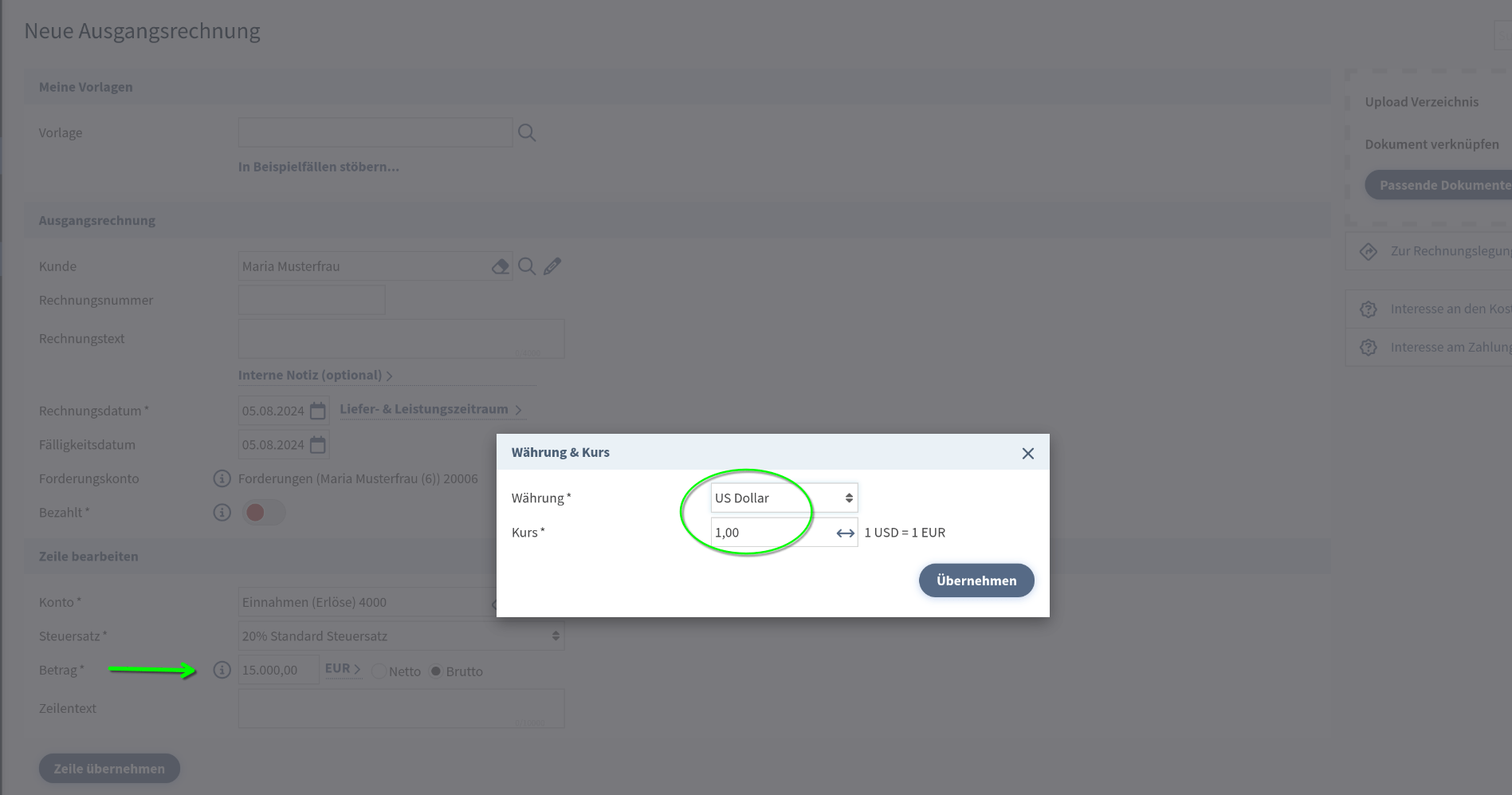Viewport: 1512px width, 795px height.
Task: Click into the Kurs input field
Action: pyautogui.click(x=769, y=533)
